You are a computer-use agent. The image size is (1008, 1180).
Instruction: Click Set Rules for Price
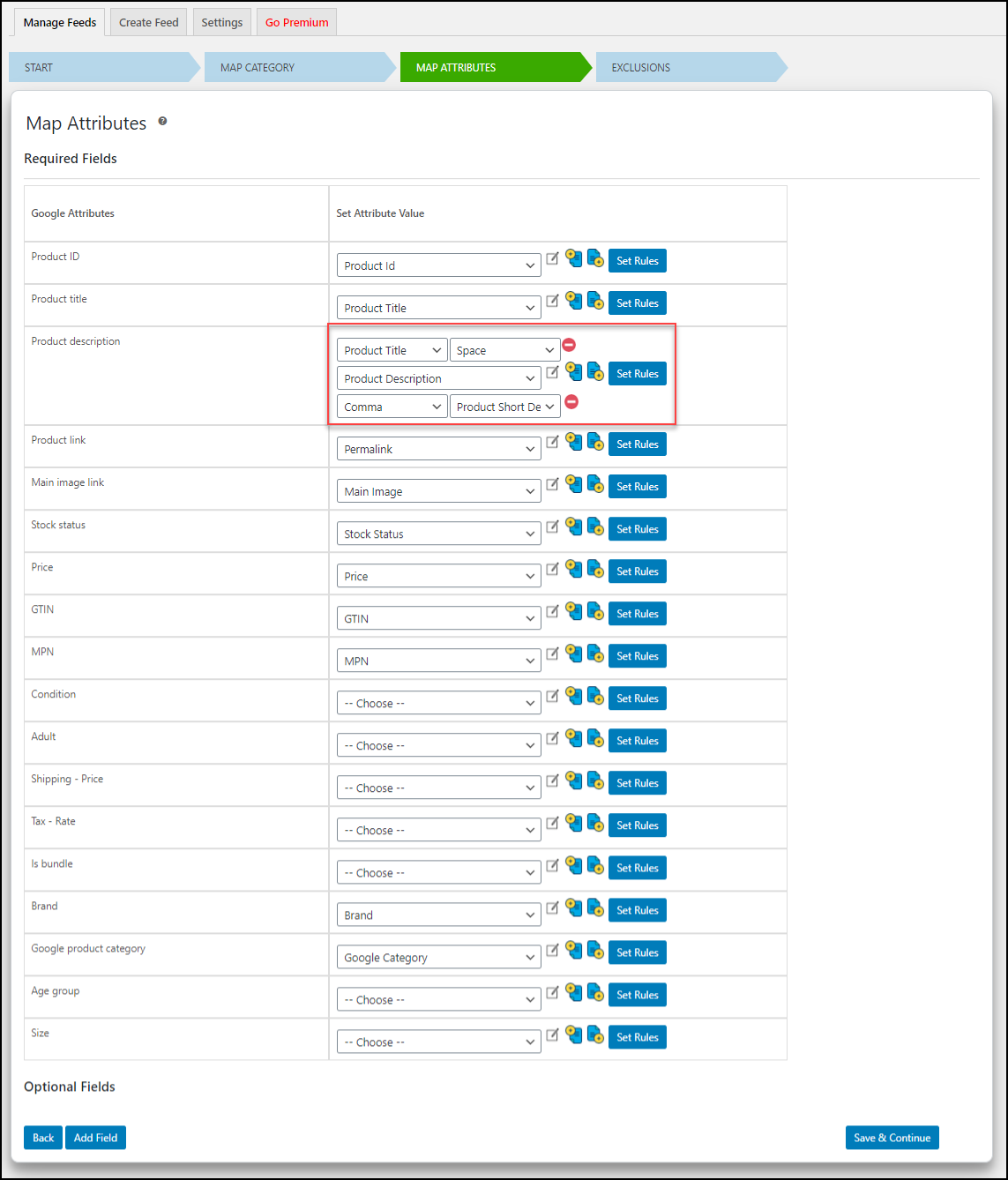[x=638, y=571]
